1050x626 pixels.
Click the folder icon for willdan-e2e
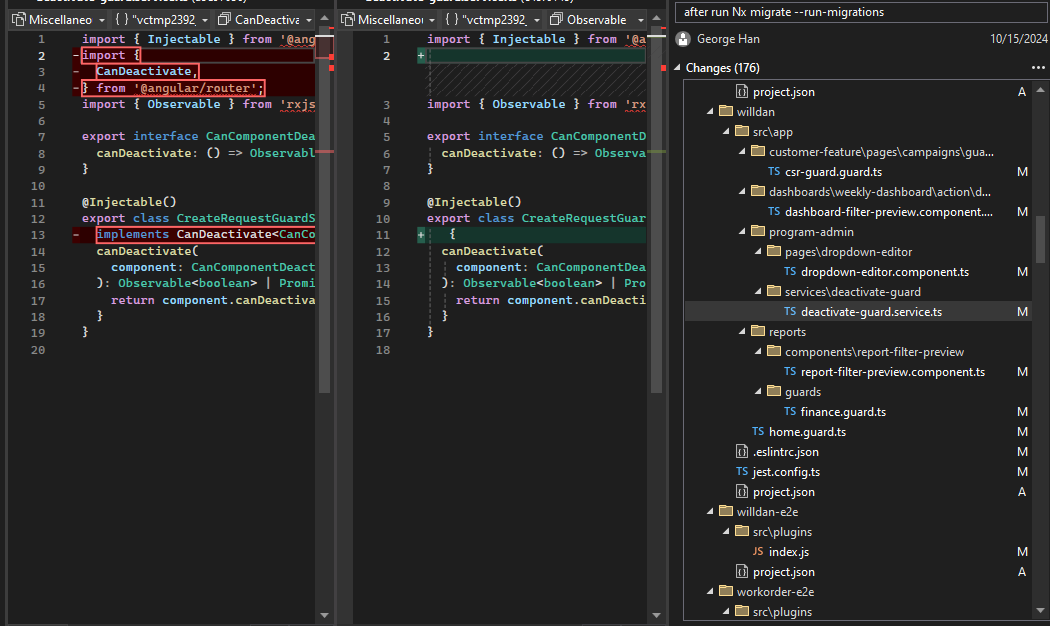click(x=726, y=512)
